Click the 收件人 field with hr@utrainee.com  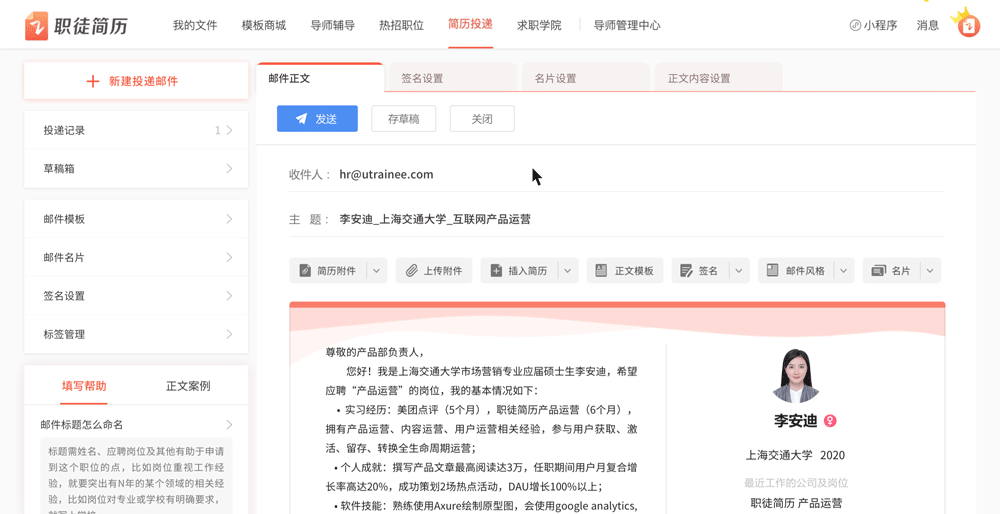617,174
